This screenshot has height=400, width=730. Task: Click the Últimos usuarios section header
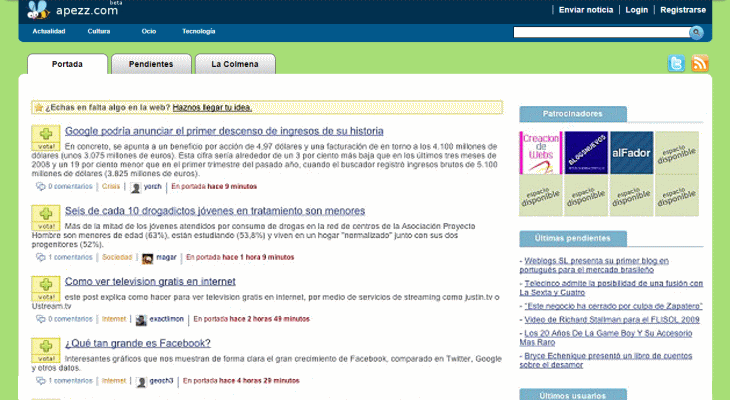pos(573,395)
